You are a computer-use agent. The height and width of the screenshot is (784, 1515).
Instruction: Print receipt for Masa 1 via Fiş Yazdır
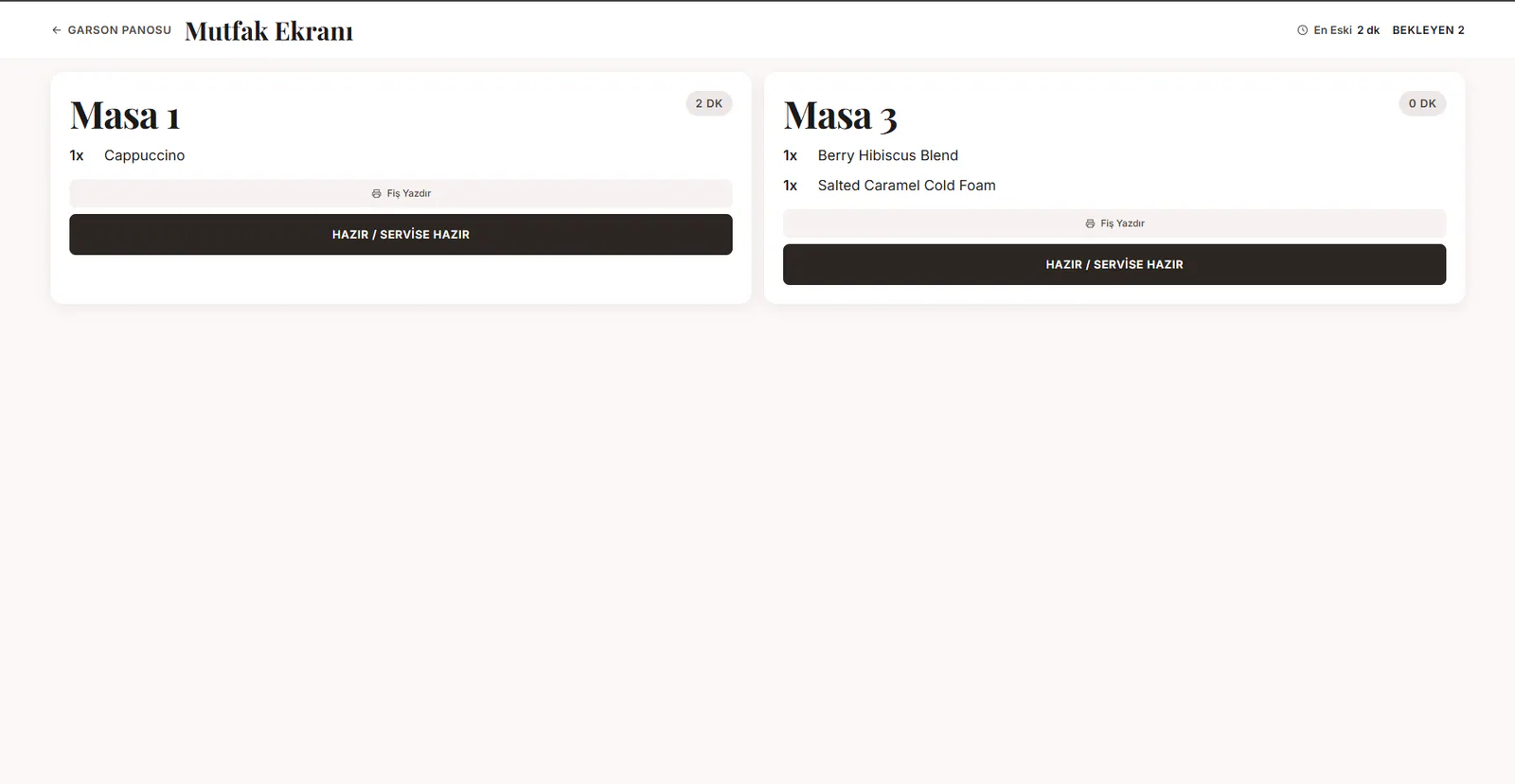click(401, 193)
